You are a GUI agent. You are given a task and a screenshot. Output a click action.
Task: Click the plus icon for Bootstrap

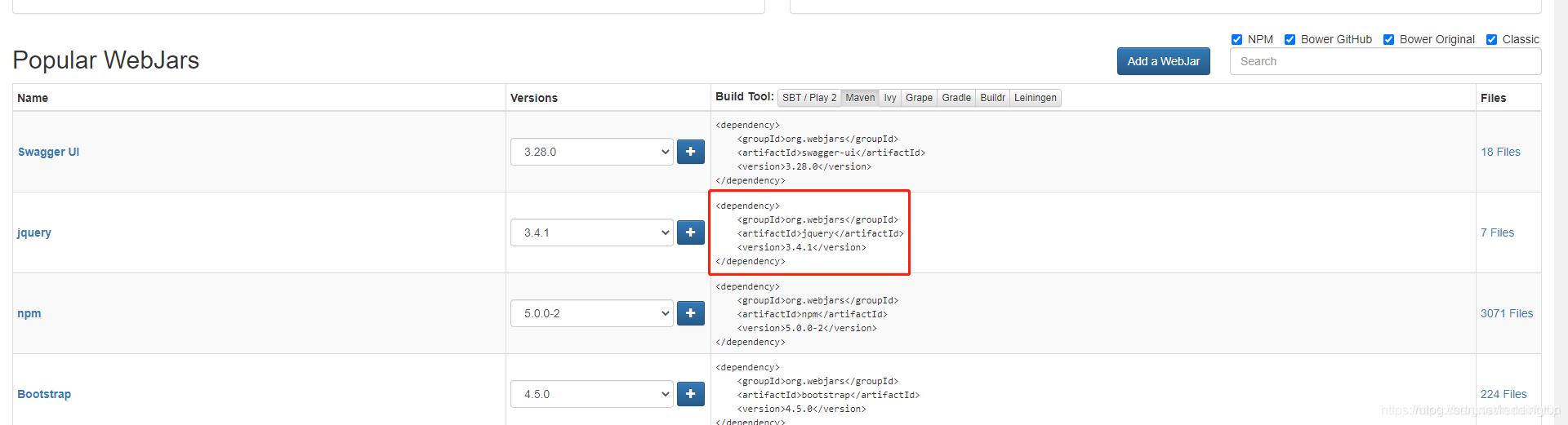pos(690,394)
